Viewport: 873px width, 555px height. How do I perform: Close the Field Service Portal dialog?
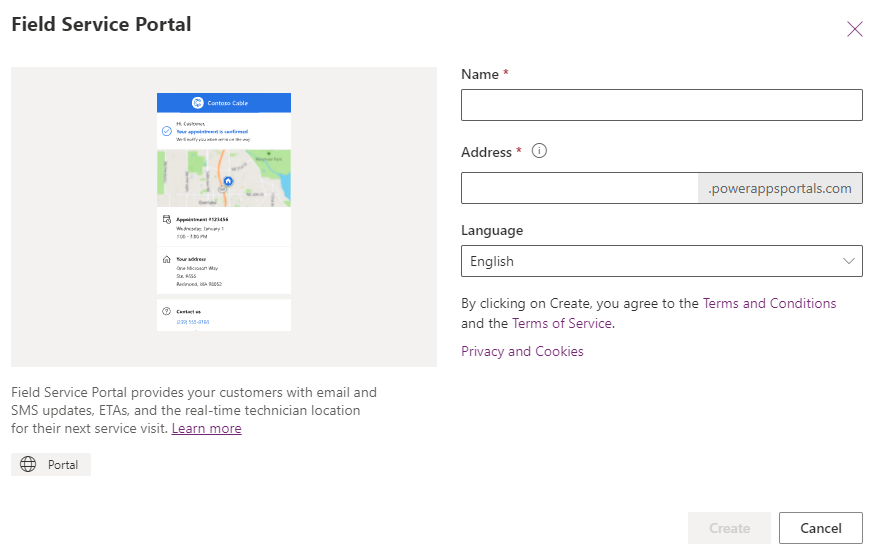click(855, 29)
